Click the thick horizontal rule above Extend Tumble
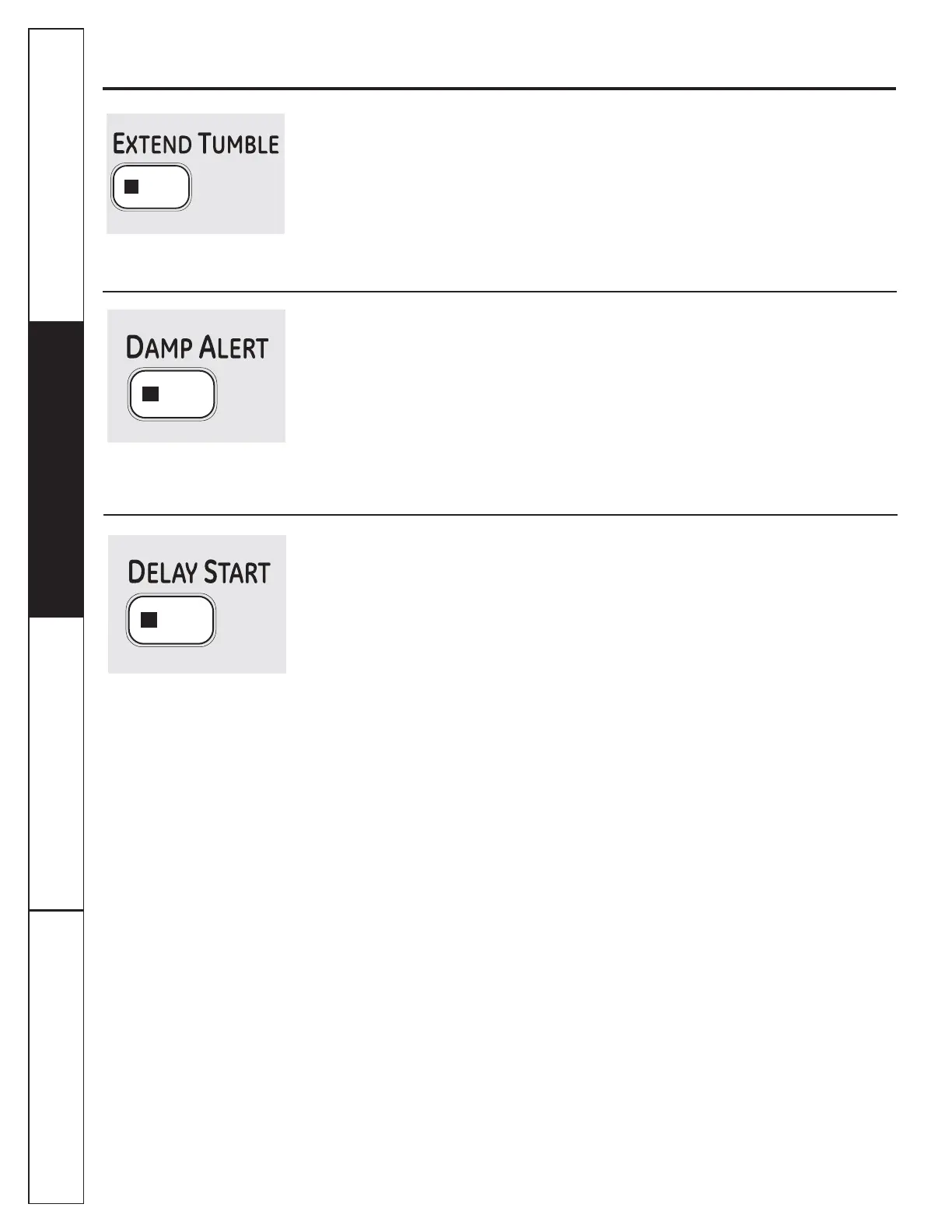The width and height of the screenshot is (952, 1232). click(x=499, y=89)
